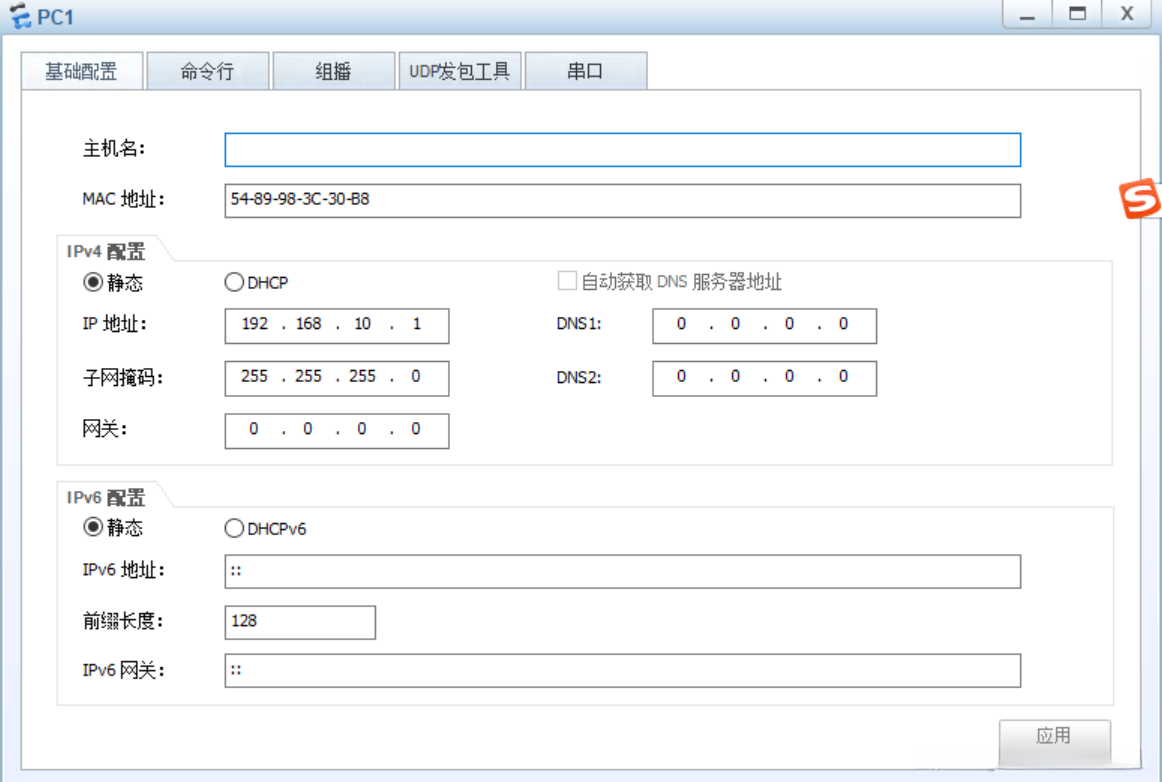The width and height of the screenshot is (1162, 782).
Task: Click the DNS2 address field
Action: tap(764, 378)
